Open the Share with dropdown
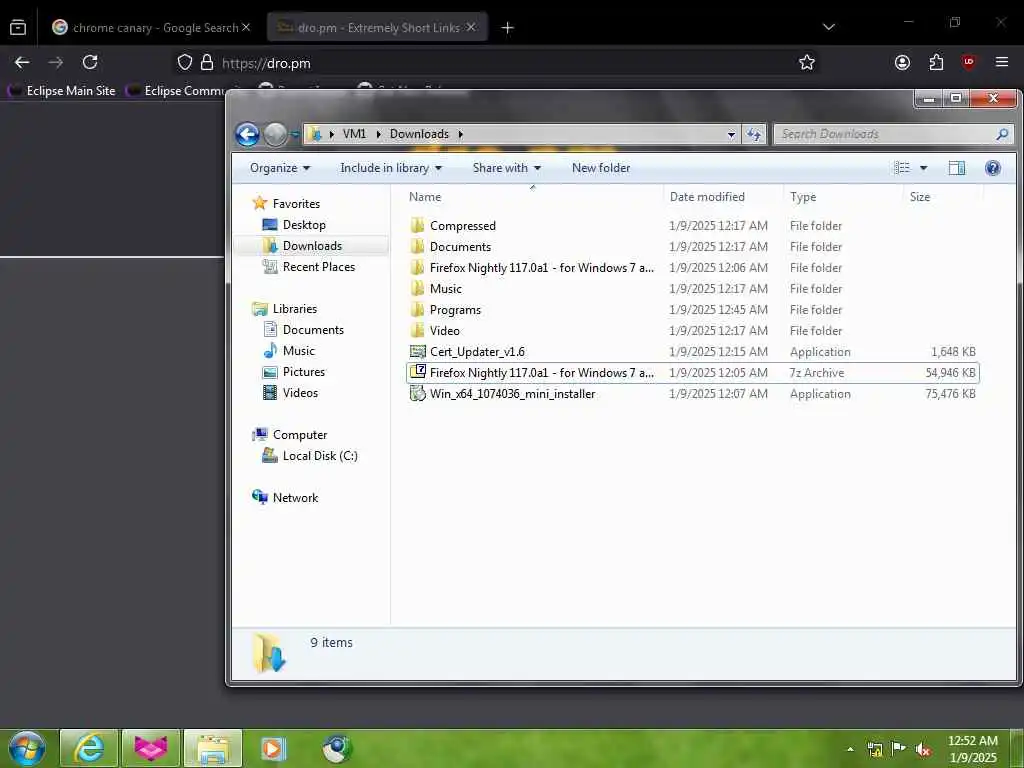1024x768 pixels. tap(507, 168)
